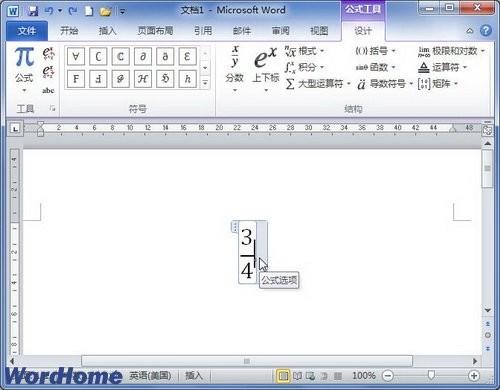This screenshot has width=500, height=390.
Task: Insert the Fraktur ℌ symbol
Action: [x=165, y=79]
